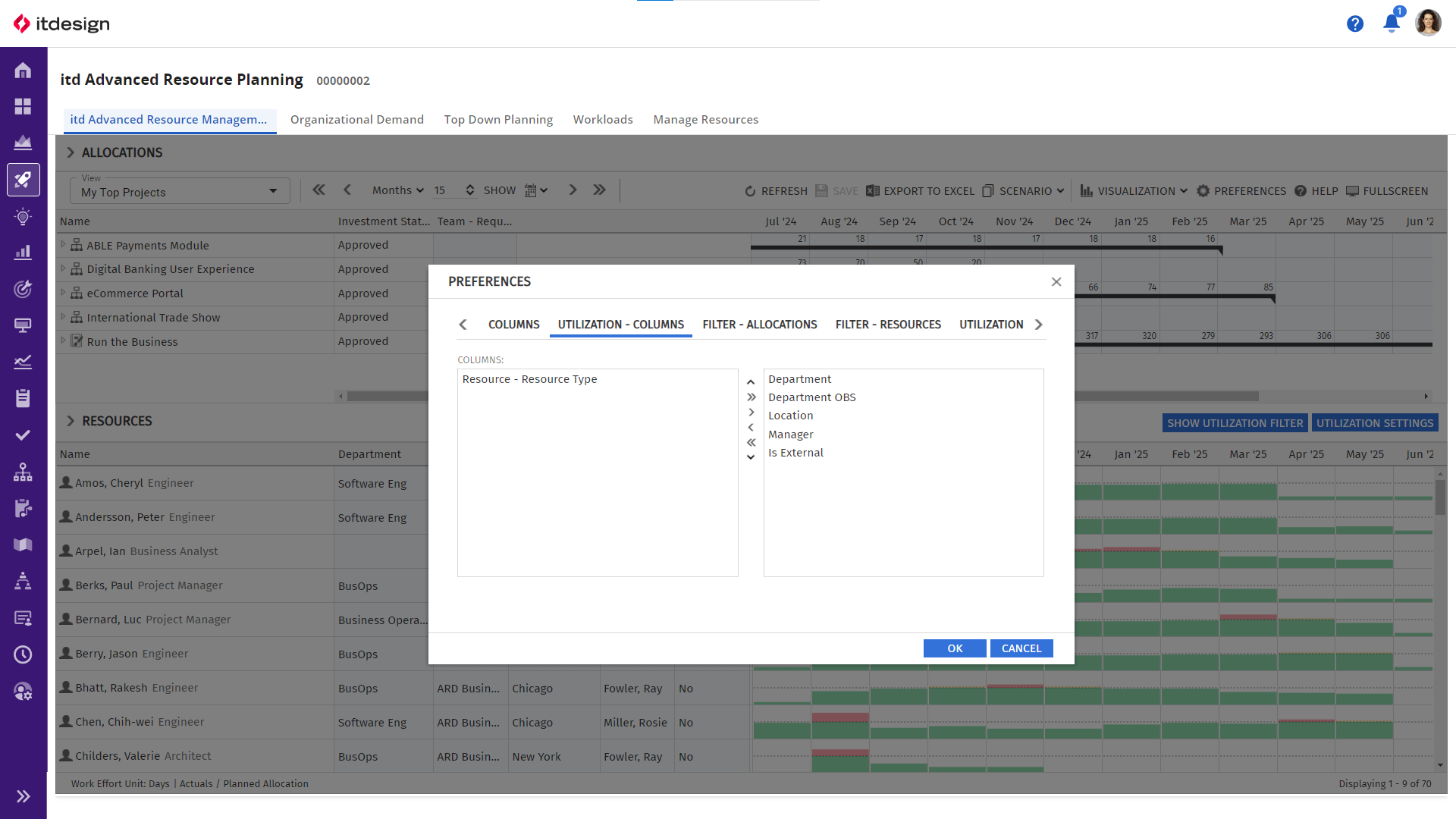Open the checkmark sidebar icon

pos(23,435)
